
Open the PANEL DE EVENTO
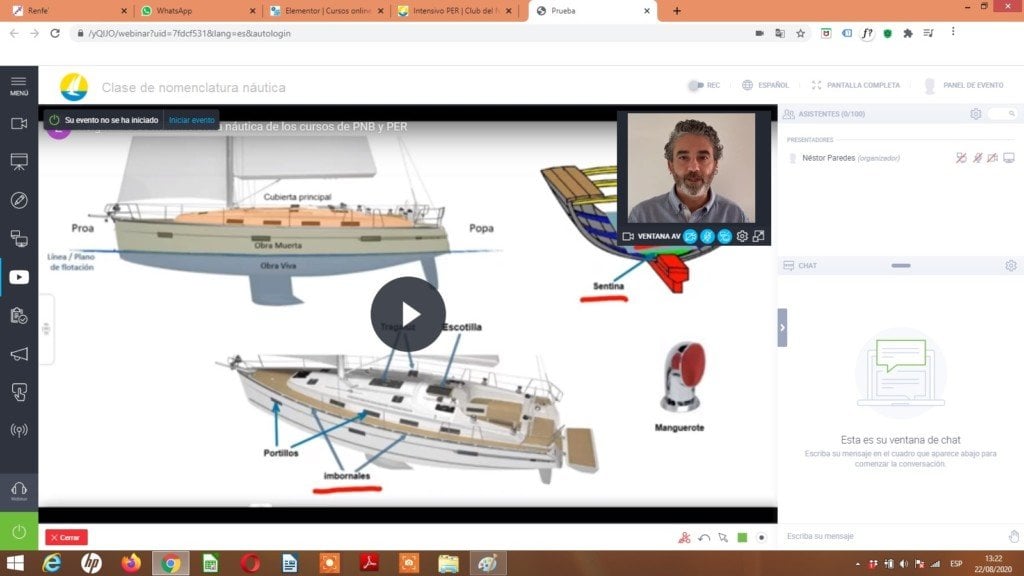(x=965, y=85)
